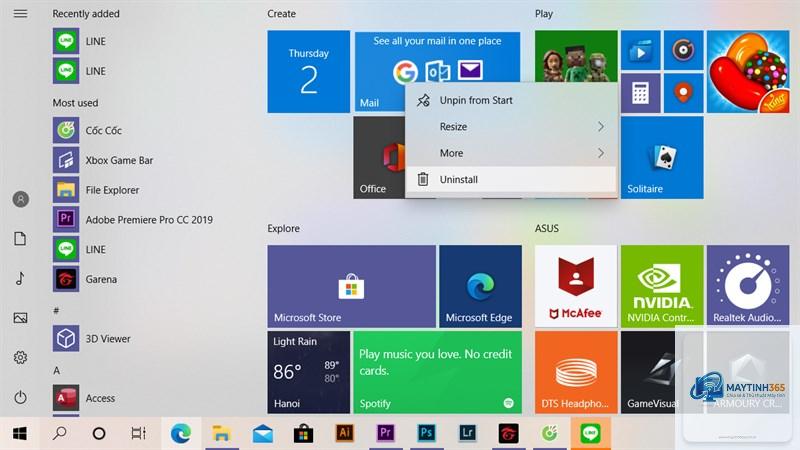Open File Explorer from Most used list
This screenshot has width=800, height=450.
click(133, 190)
